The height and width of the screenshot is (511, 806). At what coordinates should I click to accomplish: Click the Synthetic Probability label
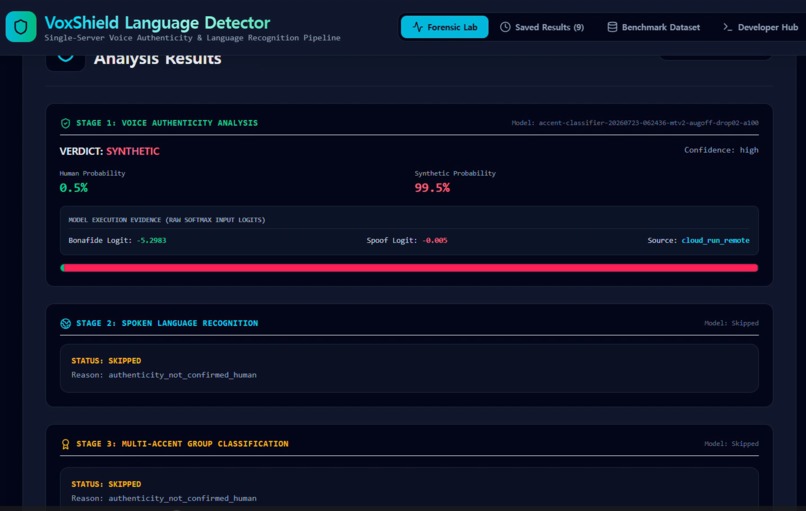click(x=455, y=173)
